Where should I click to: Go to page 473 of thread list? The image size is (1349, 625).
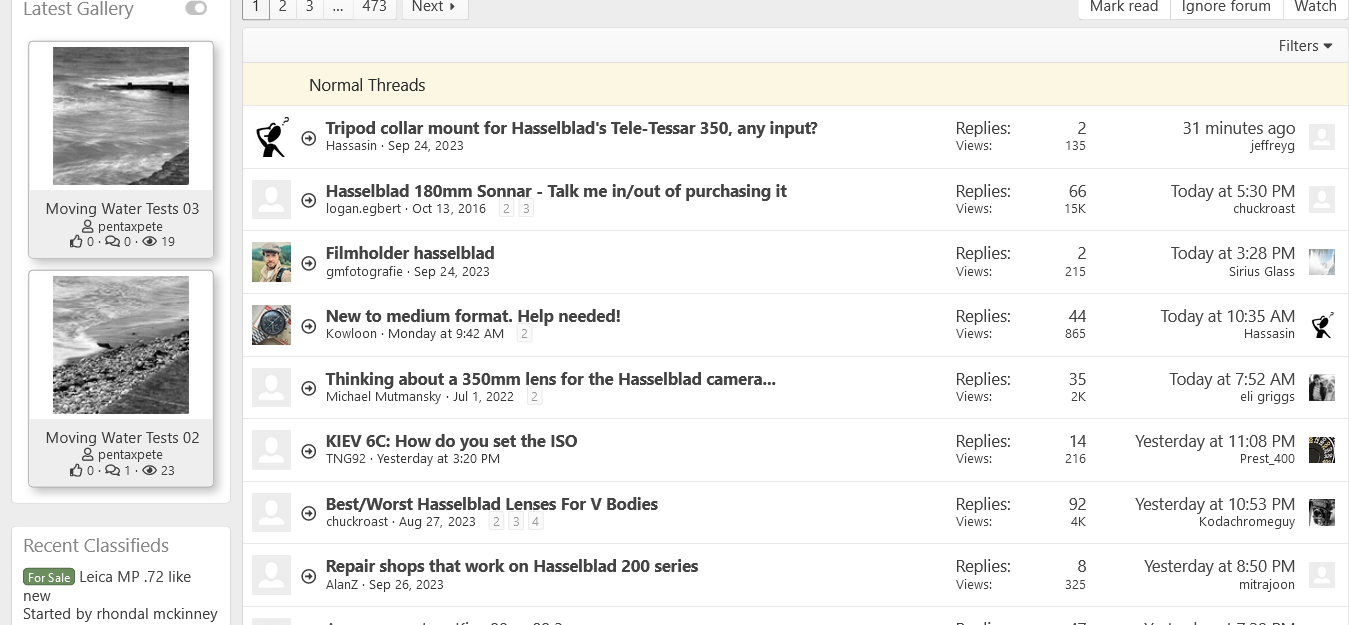[x=374, y=7]
